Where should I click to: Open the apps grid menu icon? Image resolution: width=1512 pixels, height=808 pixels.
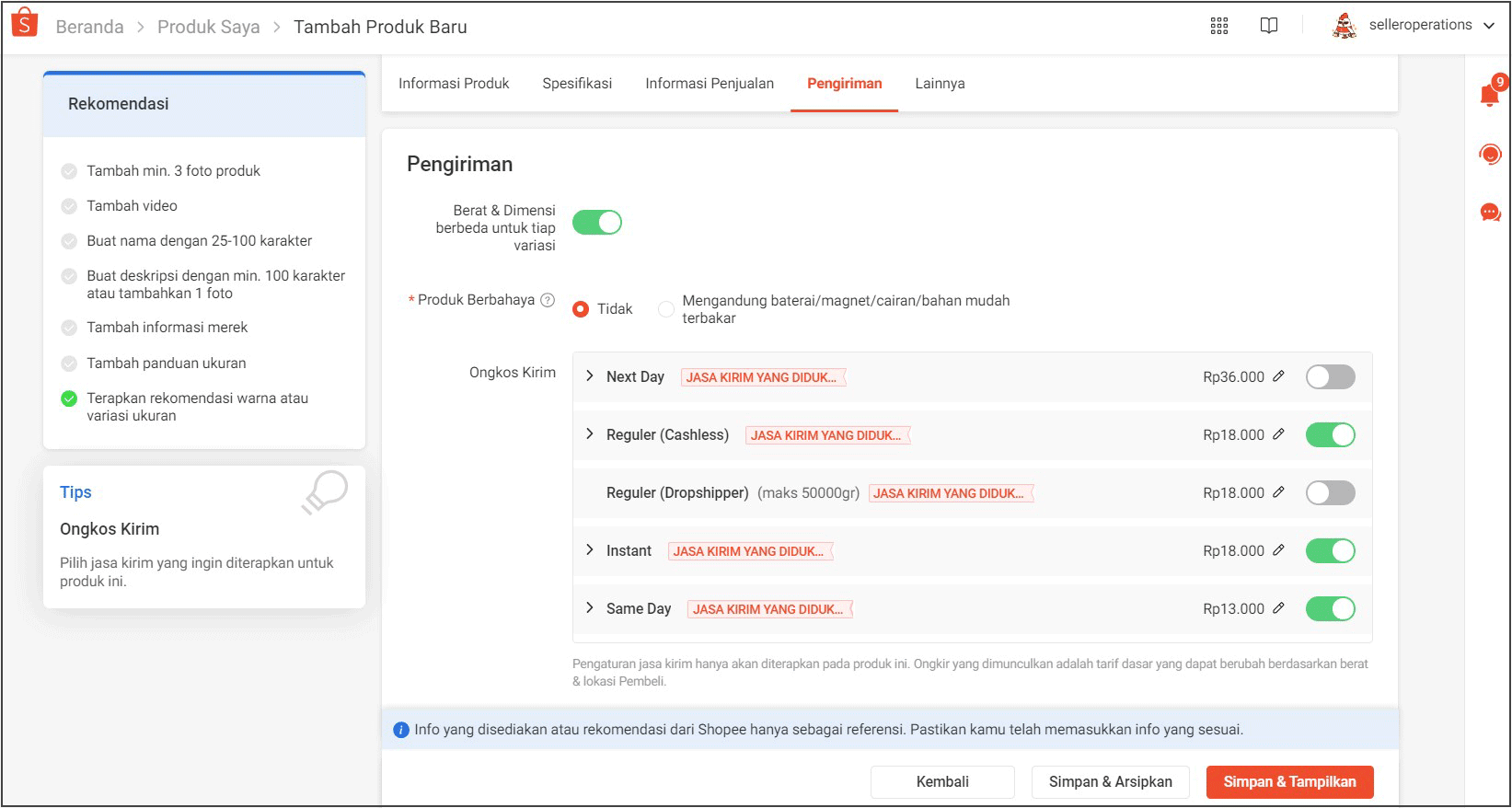coord(1219,26)
